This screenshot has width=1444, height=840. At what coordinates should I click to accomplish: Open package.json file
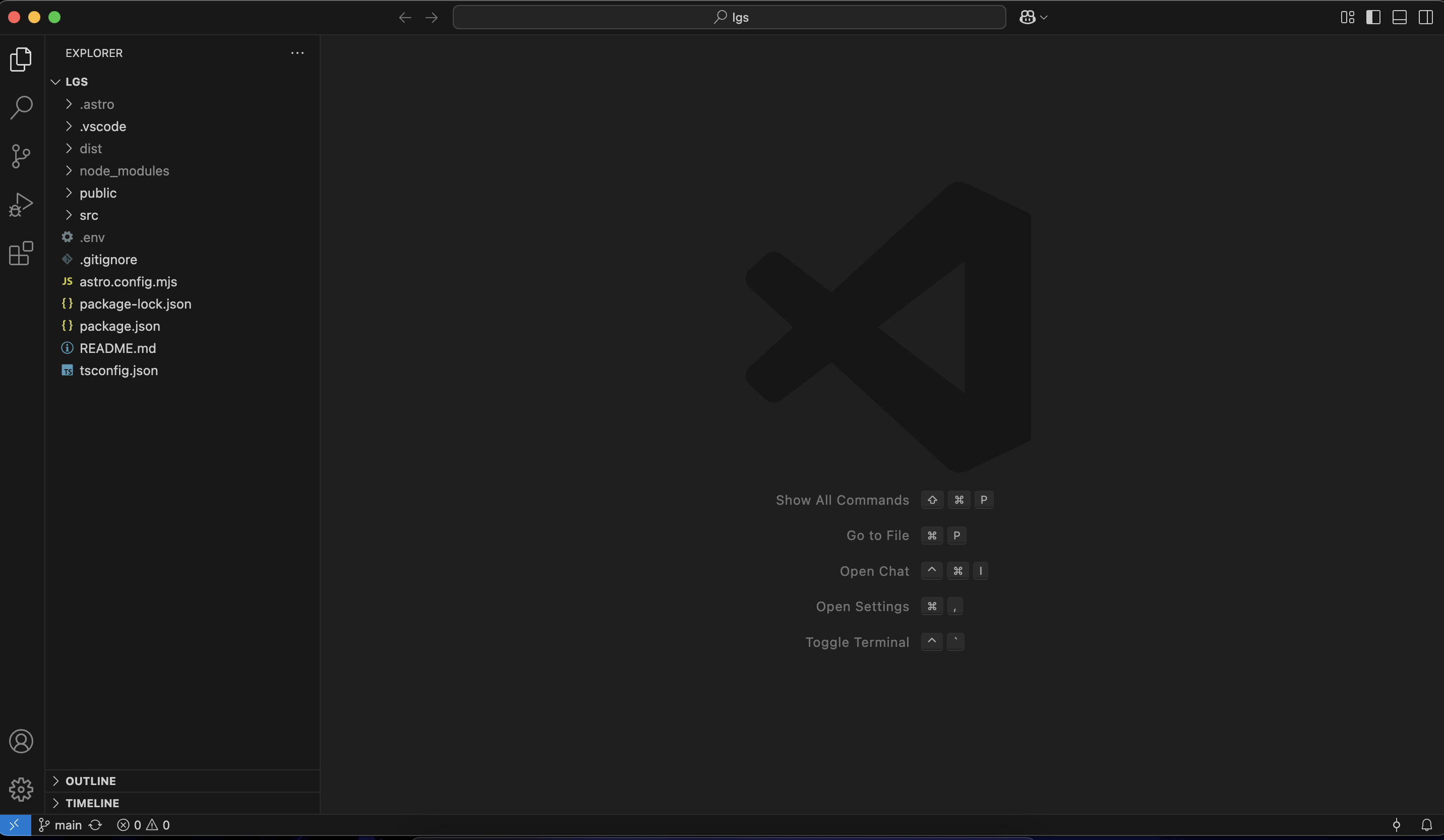click(182, 325)
